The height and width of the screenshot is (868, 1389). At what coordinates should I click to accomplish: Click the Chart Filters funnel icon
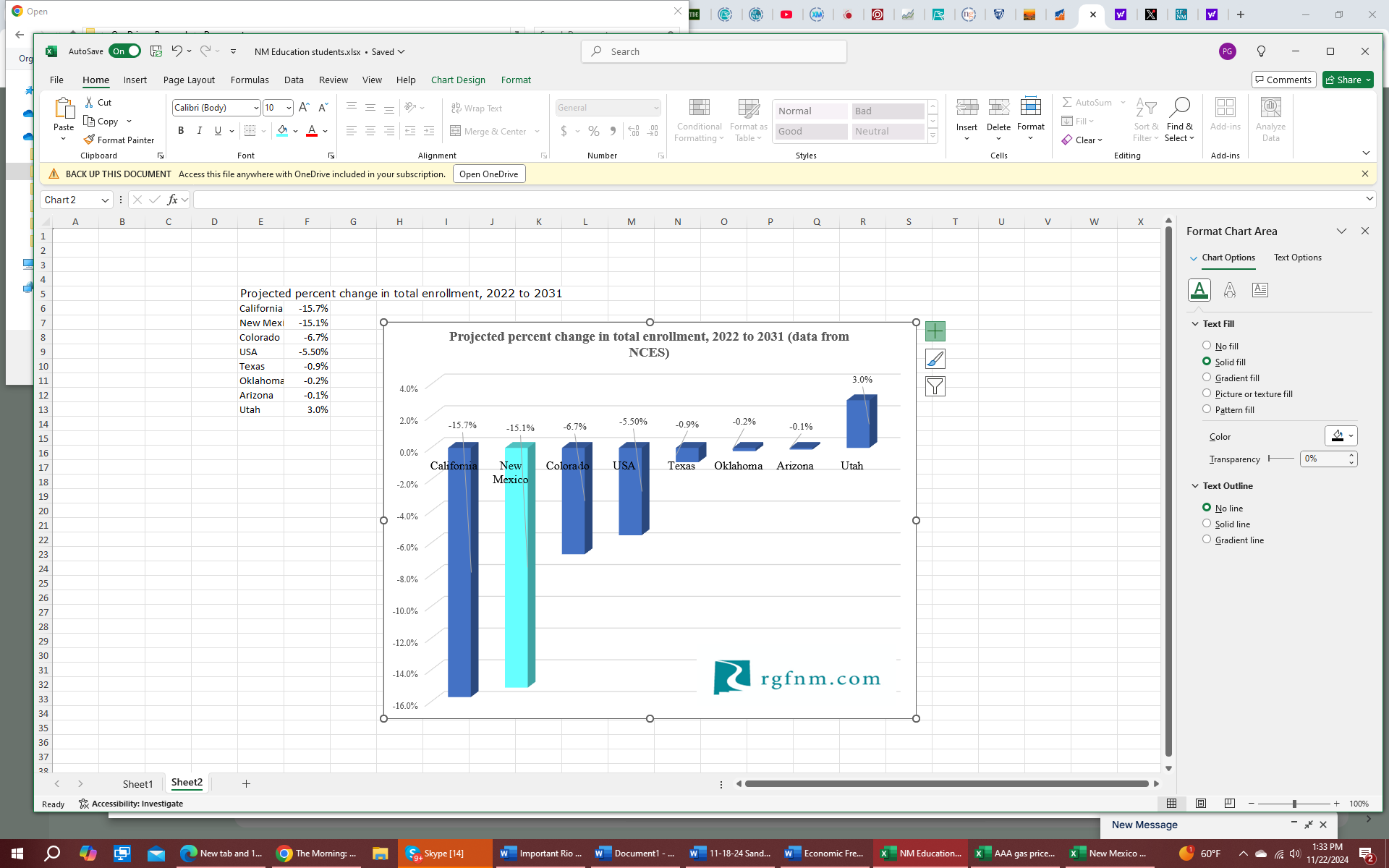pyautogui.click(x=935, y=386)
